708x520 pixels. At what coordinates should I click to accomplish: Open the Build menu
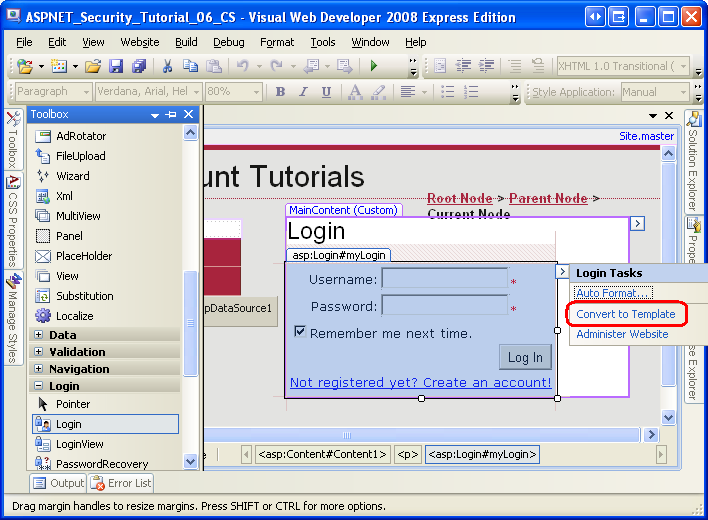pyautogui.click(x=186, y=42)
